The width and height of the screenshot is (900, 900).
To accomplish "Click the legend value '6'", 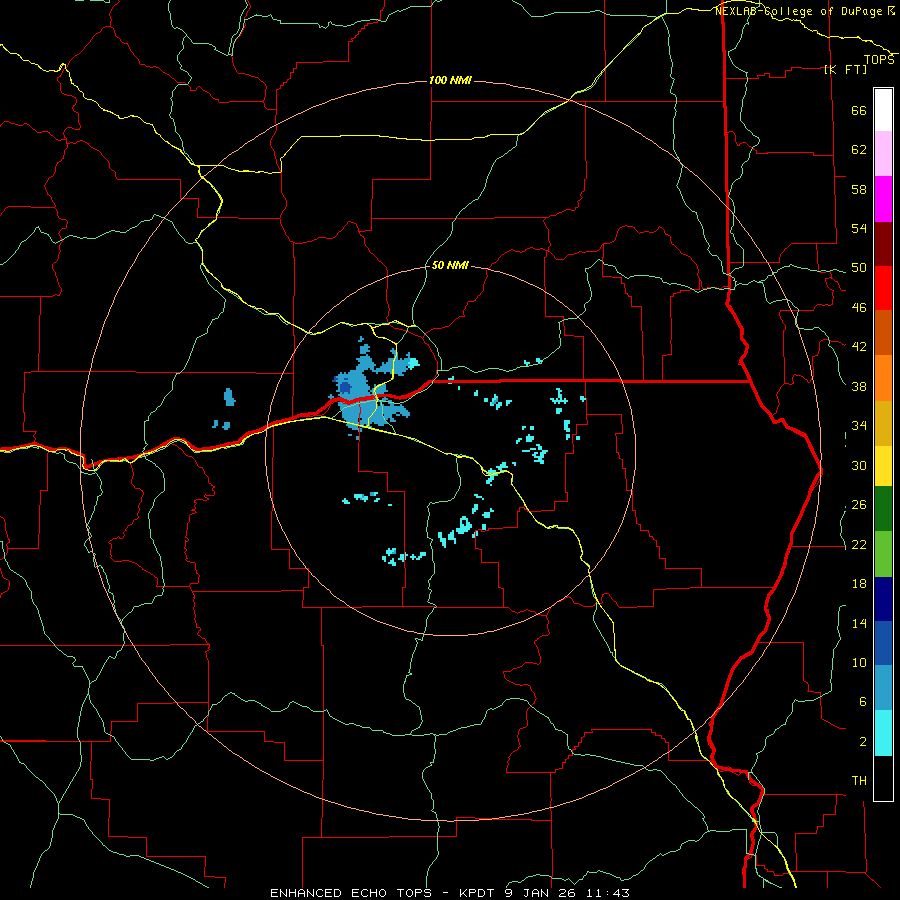I will (862, 703).
